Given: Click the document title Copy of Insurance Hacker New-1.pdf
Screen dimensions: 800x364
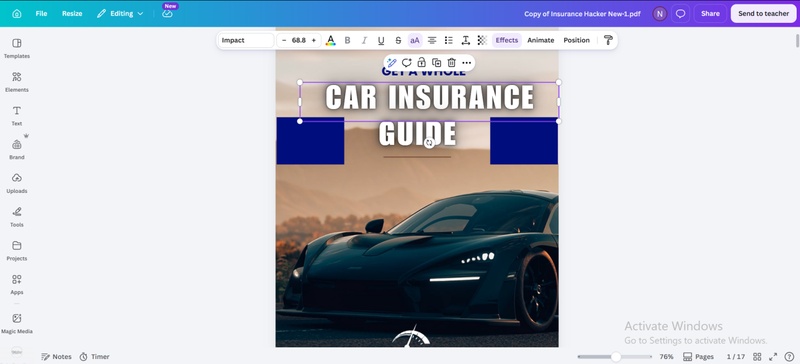Looking at the screenshot, I should [582, 14].
